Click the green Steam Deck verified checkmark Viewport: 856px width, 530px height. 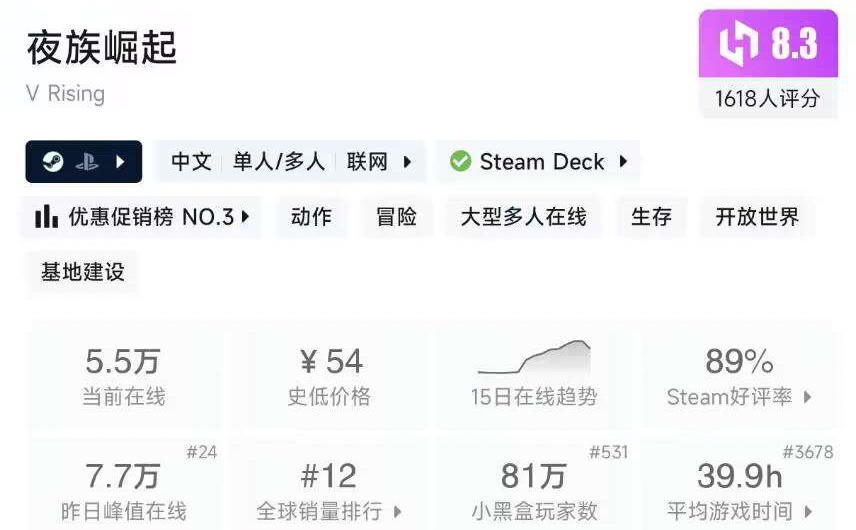tap(460, 162)
